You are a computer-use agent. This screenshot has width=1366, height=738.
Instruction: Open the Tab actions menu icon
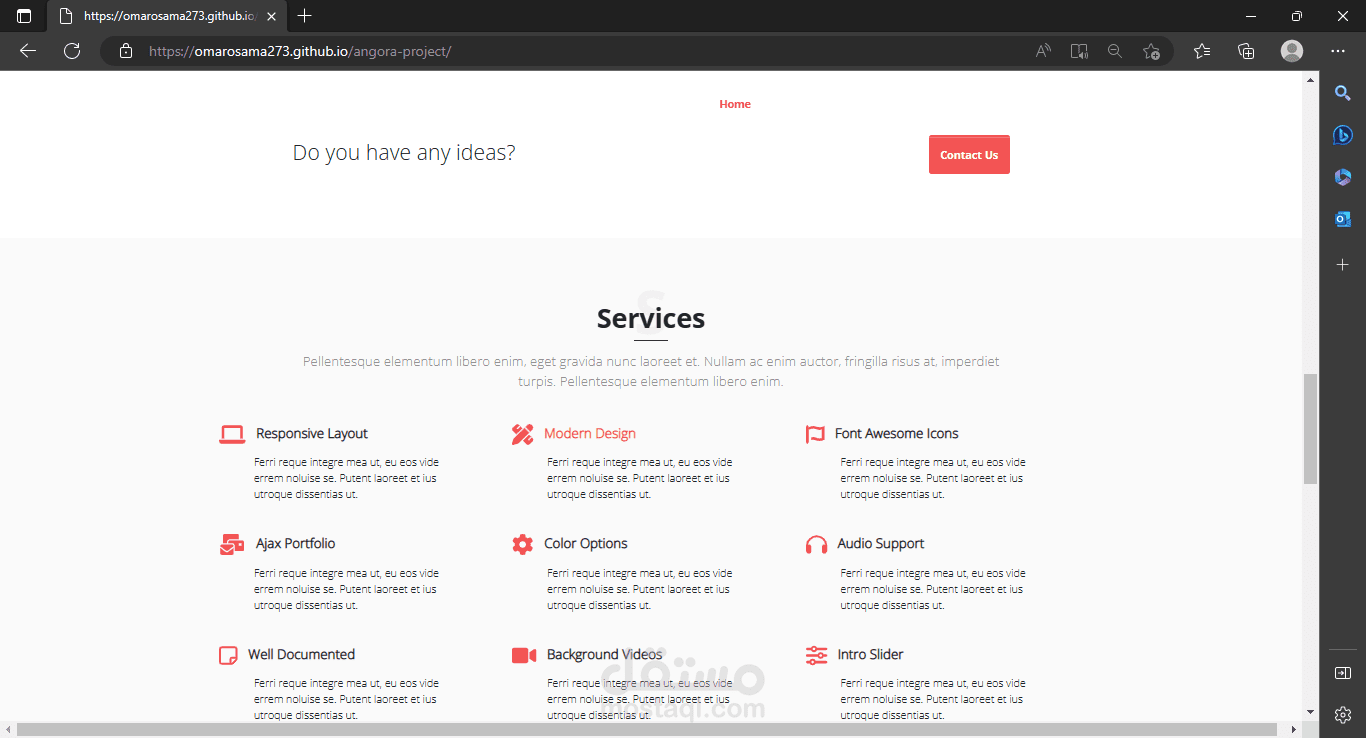click(24, 16)
